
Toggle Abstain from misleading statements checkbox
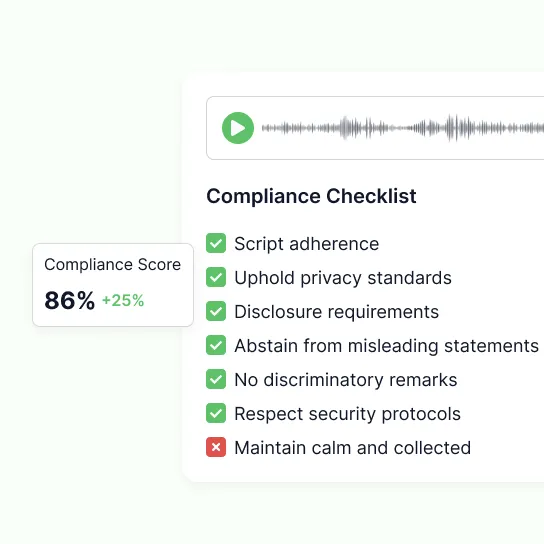216,345
